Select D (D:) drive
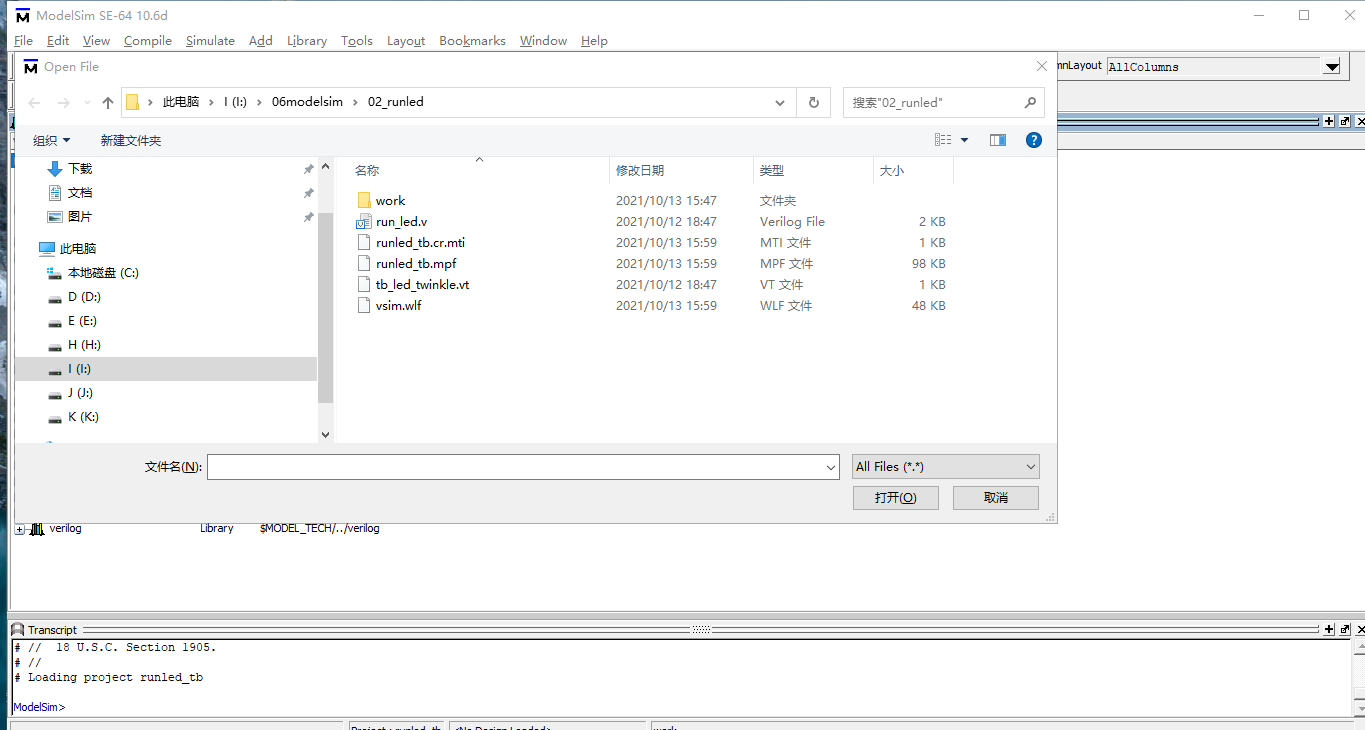The width and height of the screenshot is (1365, 730). pyautogui.click(x=84, y=297)
